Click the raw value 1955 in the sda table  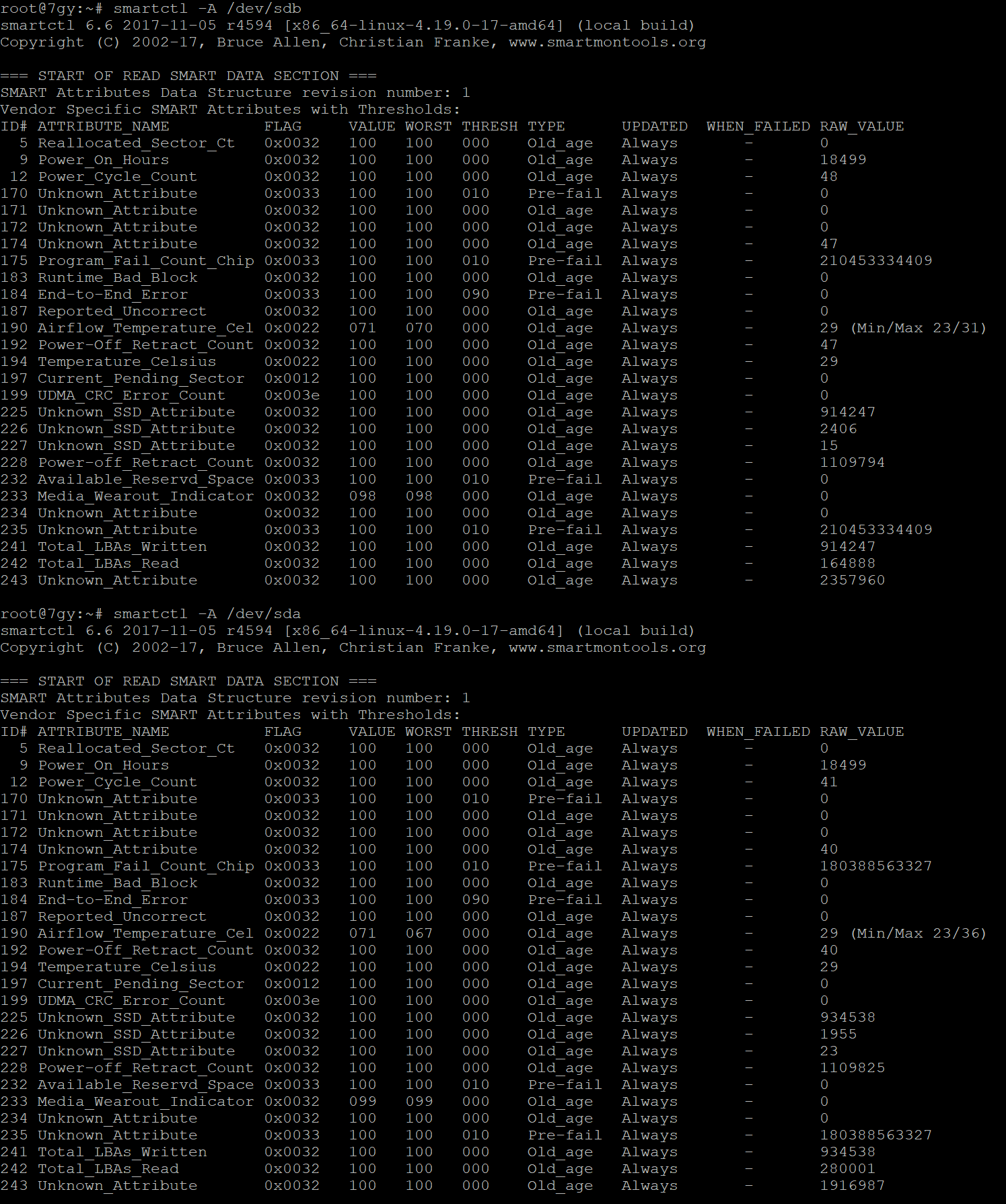pos(838,1034)
